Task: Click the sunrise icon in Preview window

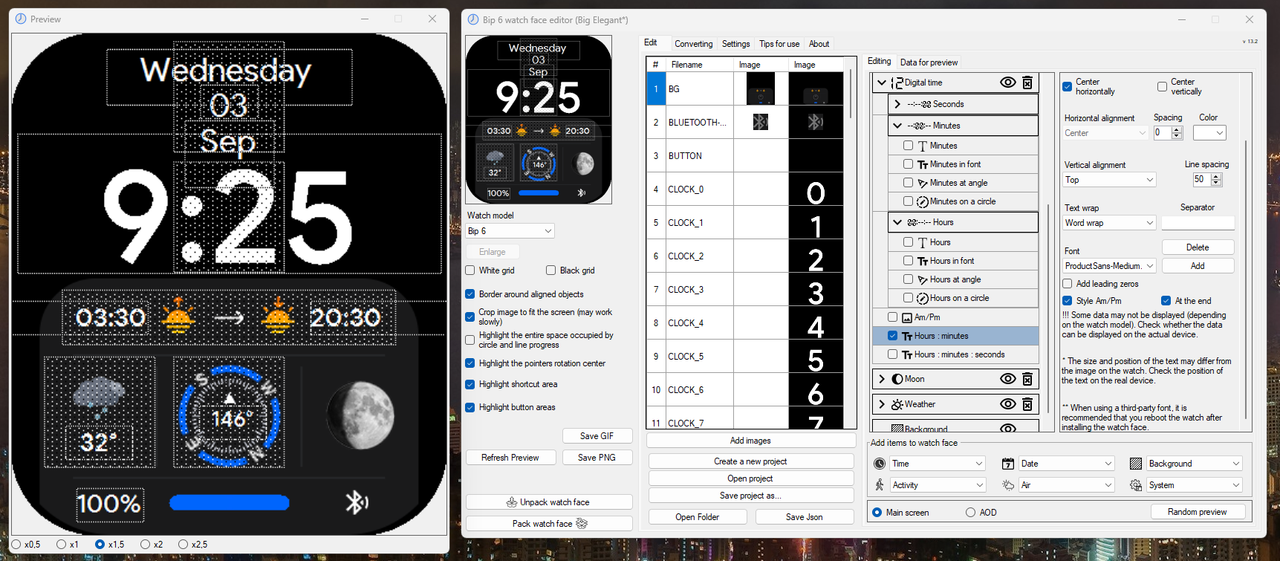Action: (177, 317)
